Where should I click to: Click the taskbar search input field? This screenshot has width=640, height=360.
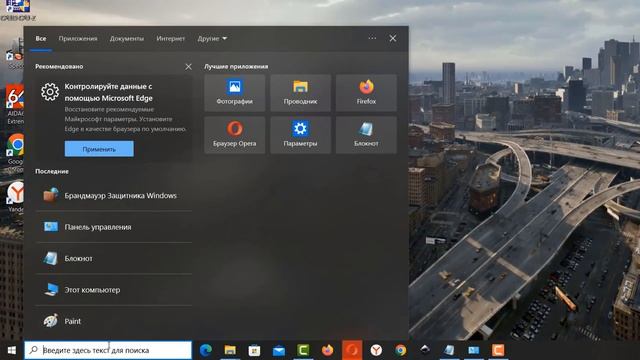[108, 350]
